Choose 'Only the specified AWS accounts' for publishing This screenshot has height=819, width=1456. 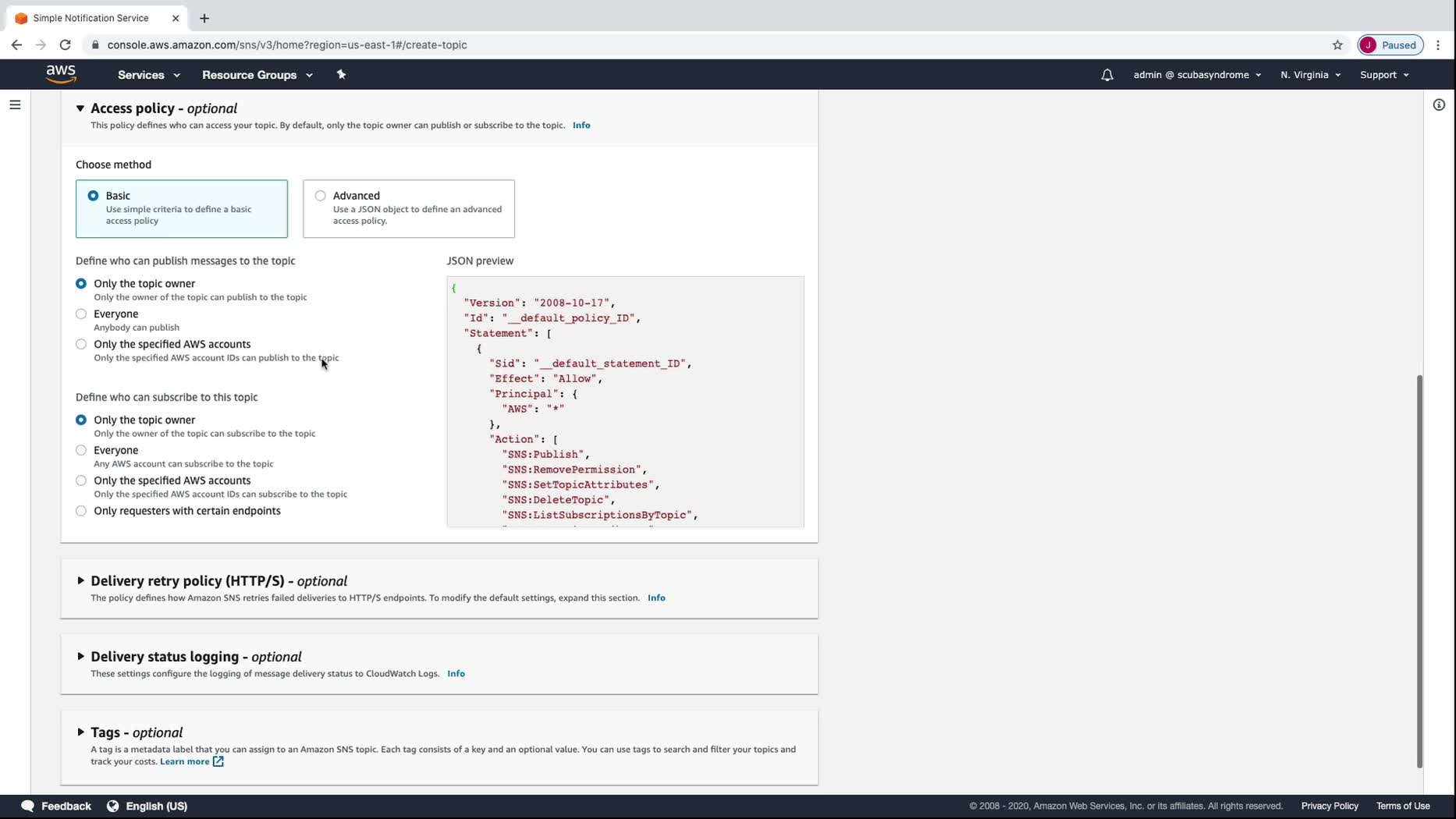click(81, 345)
